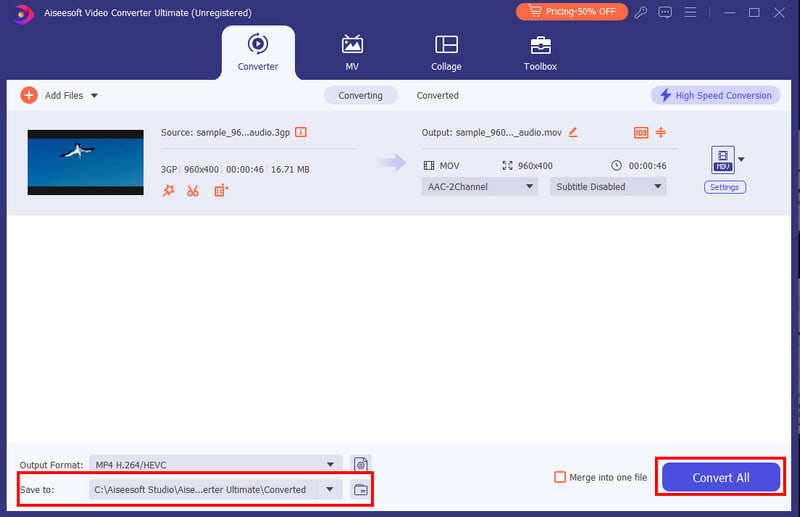Maximize the application window
800x517 pixels.
[754, 12]
